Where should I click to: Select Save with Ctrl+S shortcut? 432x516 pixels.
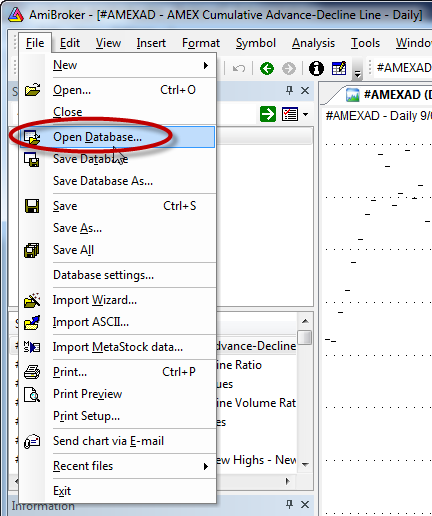[x=117, y=206]
